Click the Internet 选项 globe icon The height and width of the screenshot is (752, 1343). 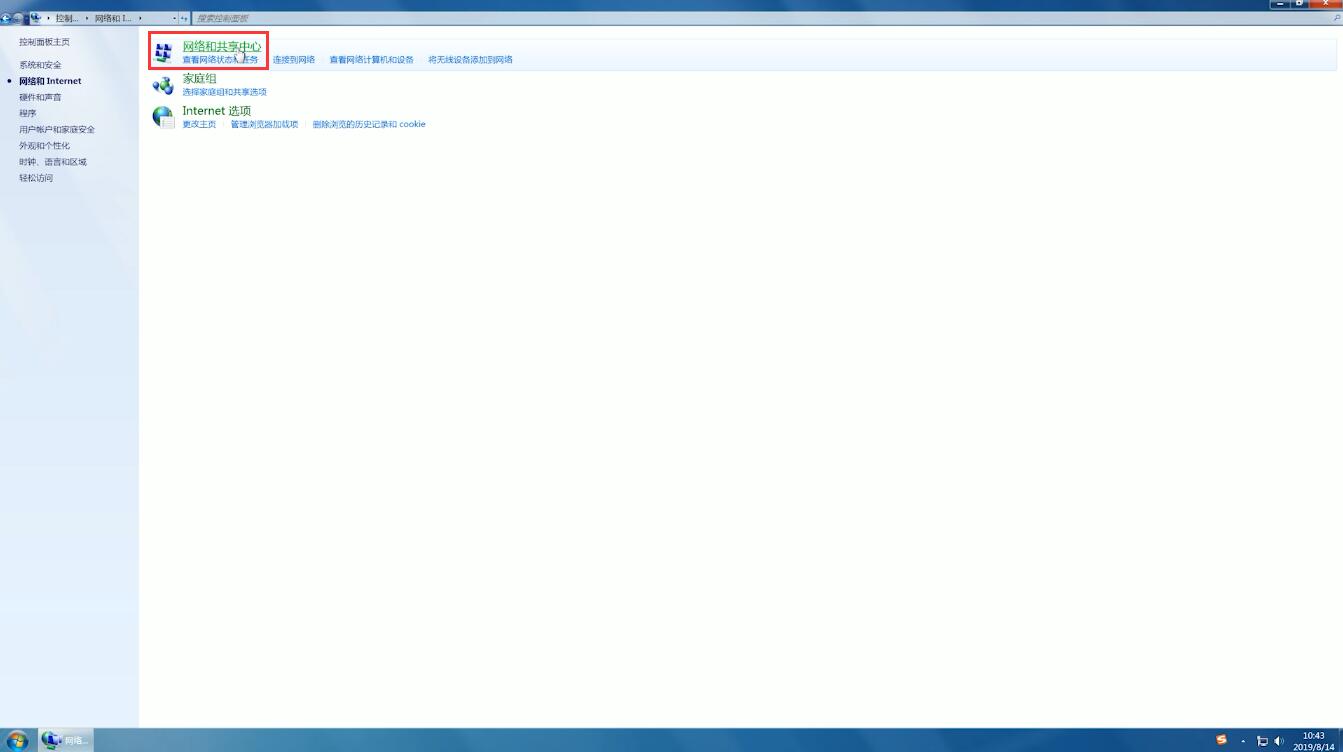point(163,117)
